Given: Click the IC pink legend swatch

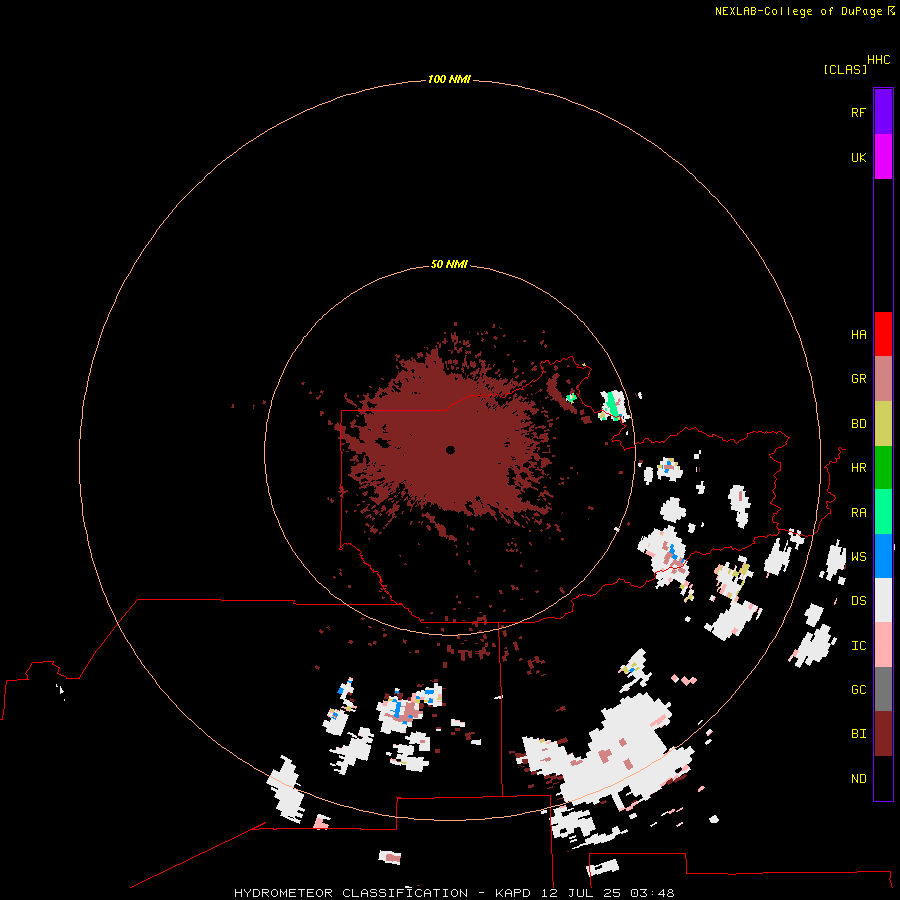Looking at the screenshot, I should coord(883,645).
